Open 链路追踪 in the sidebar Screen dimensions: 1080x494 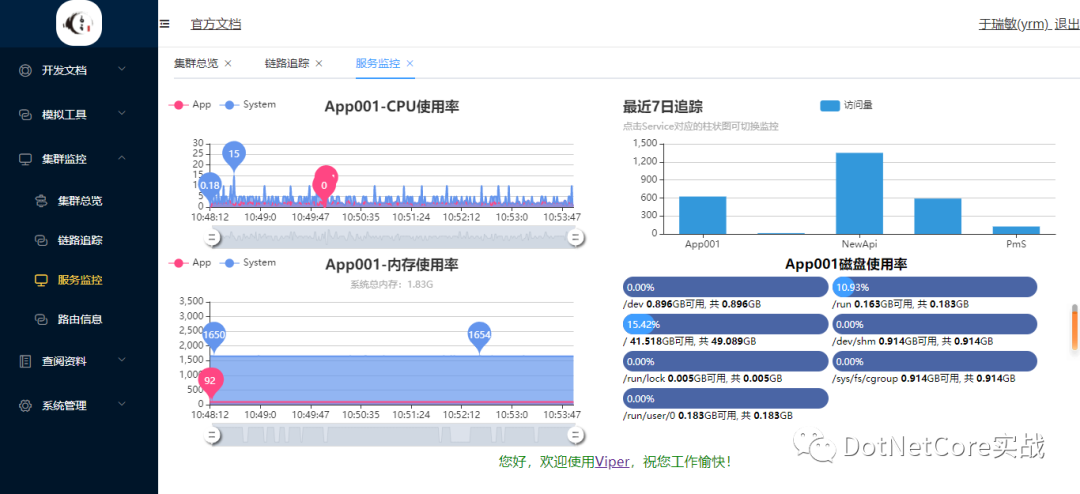click(80, 240)
